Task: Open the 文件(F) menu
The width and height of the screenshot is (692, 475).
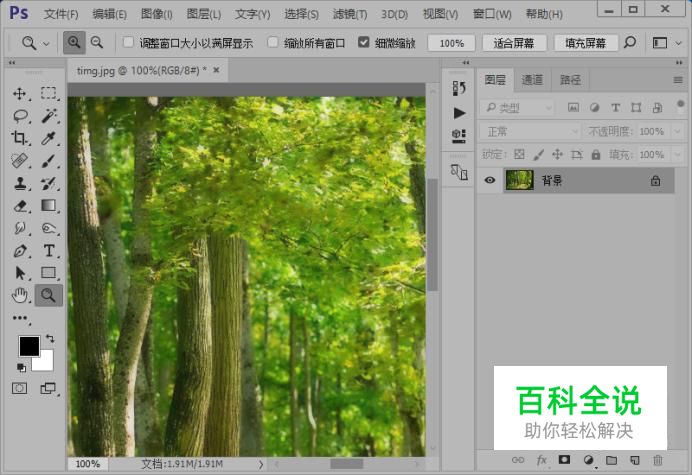Action: 61,14
